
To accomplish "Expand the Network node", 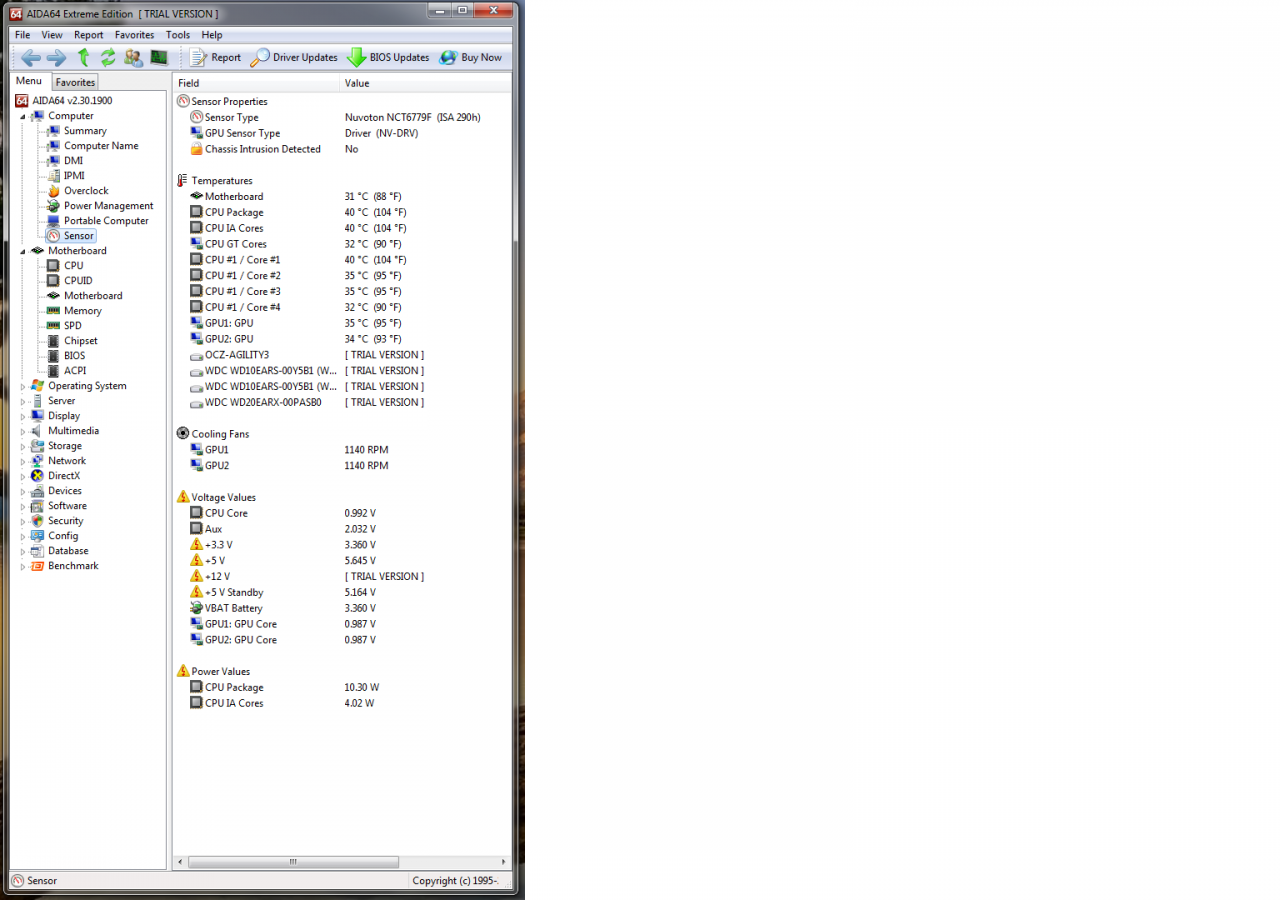I will pyautogui.click(x=23, y=461).
